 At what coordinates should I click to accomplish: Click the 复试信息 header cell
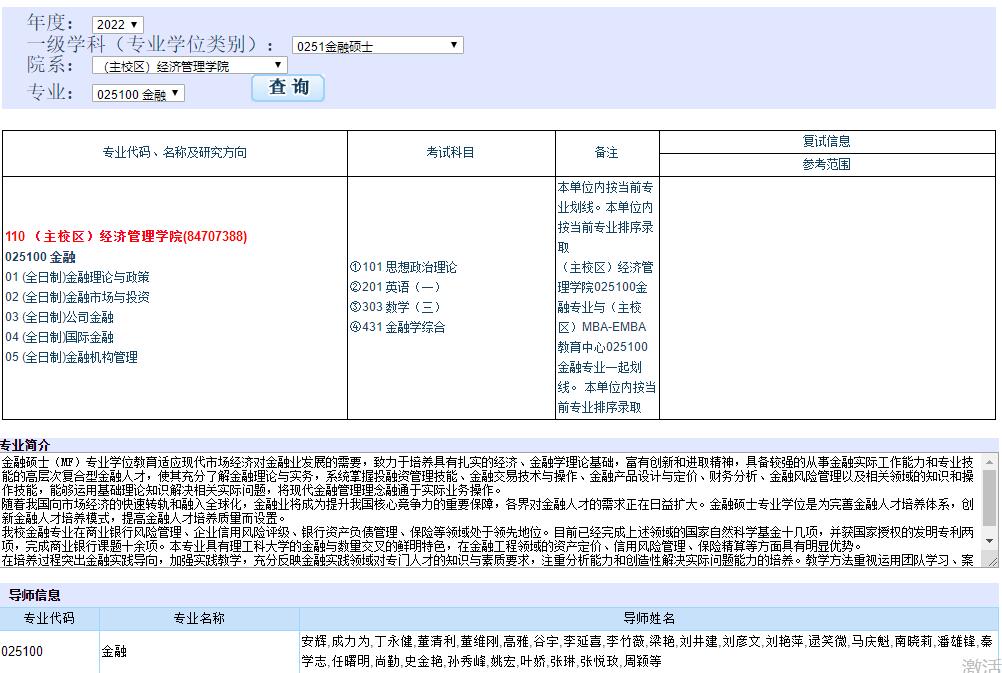(825, 141)
